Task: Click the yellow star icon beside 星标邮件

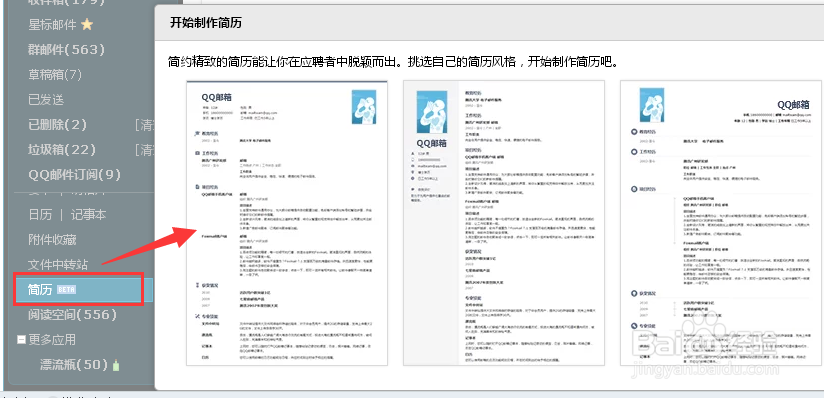Action: pos(87,24)
